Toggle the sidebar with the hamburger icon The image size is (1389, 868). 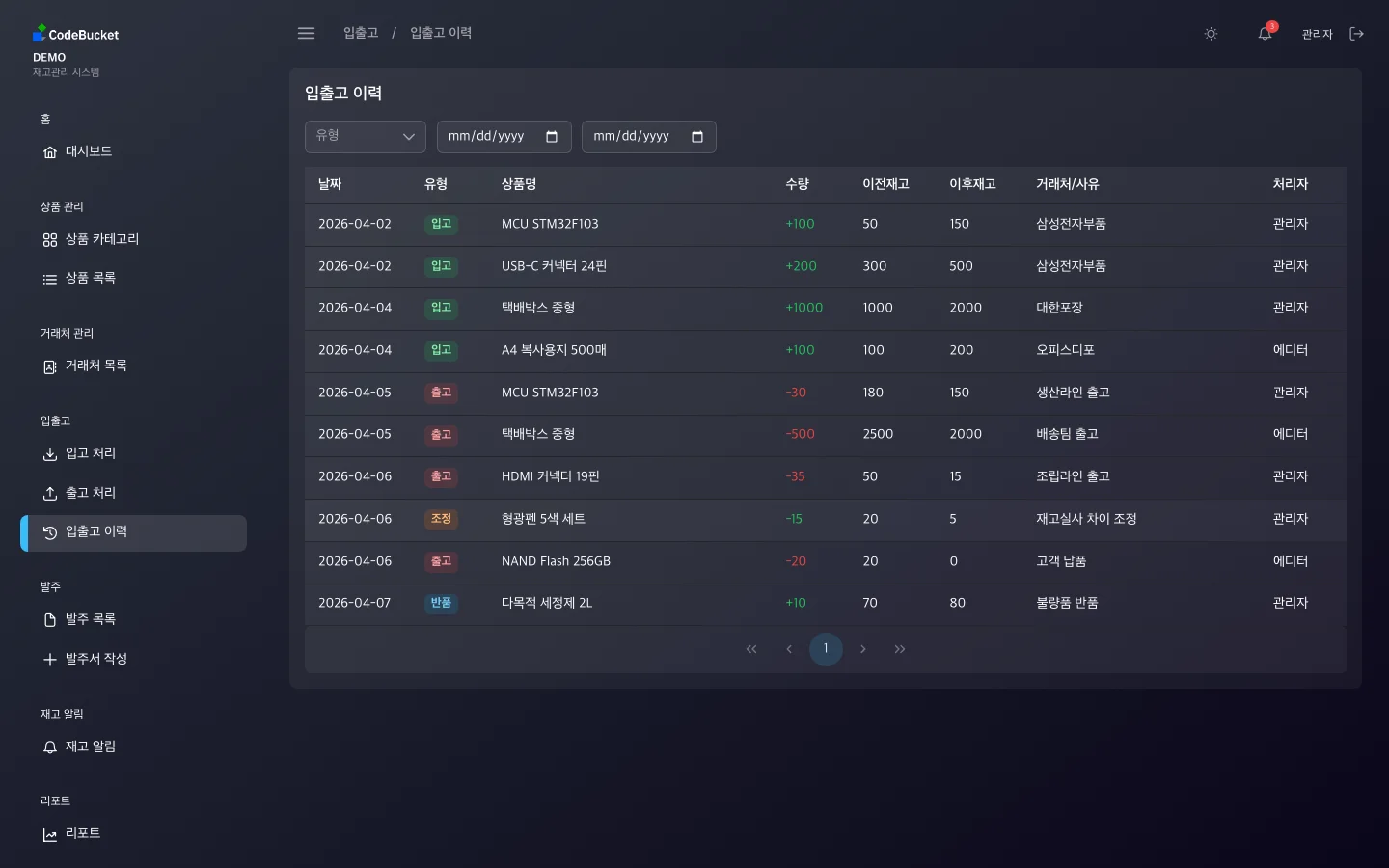[306, 33]
